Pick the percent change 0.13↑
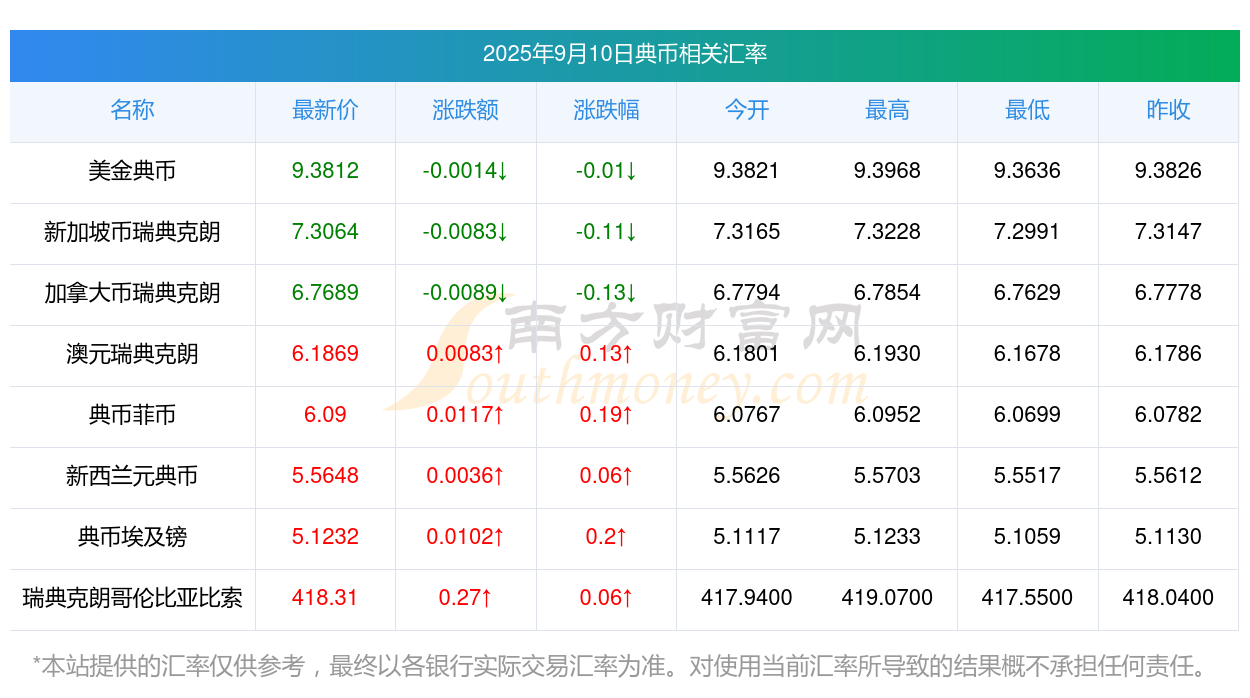Viewport: 1250px width, 698px height. coord(606,354)
